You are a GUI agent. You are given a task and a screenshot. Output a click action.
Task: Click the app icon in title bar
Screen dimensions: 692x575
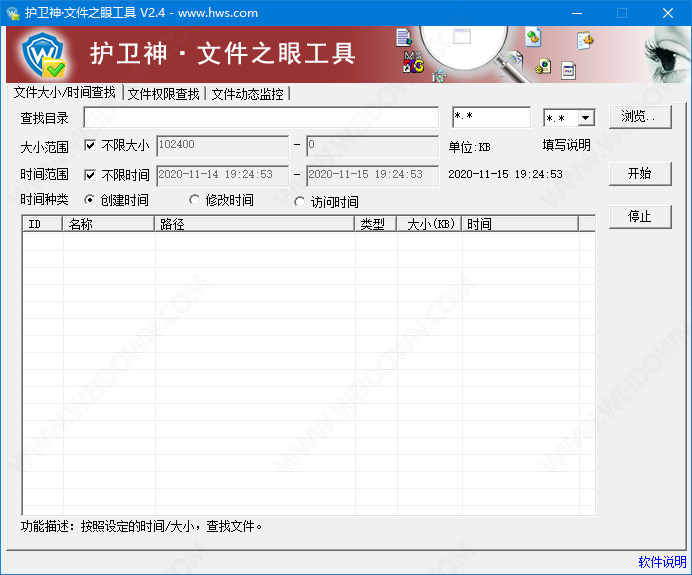[x=13, y=13]
